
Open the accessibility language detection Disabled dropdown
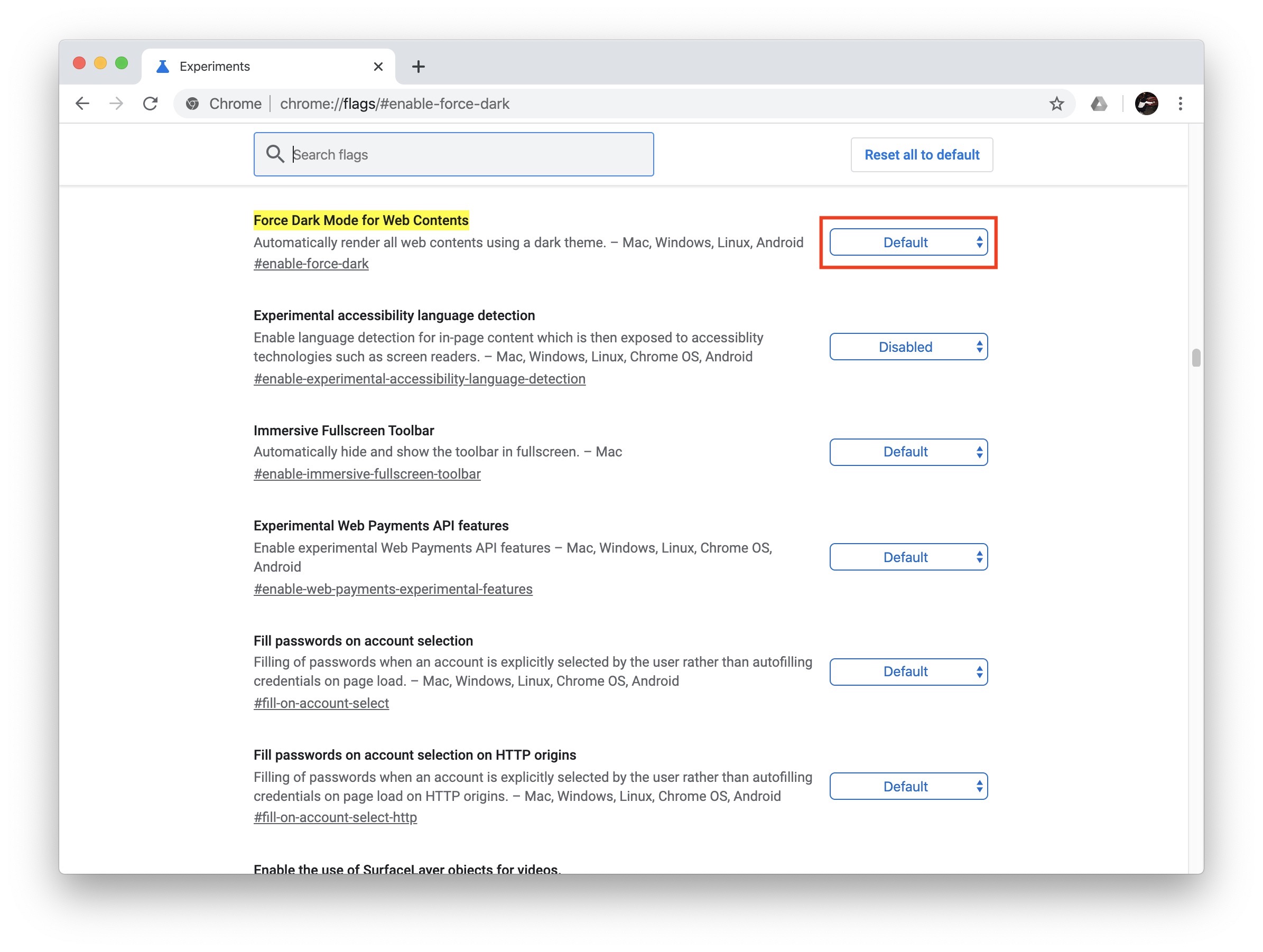click(x=908, y=347)
